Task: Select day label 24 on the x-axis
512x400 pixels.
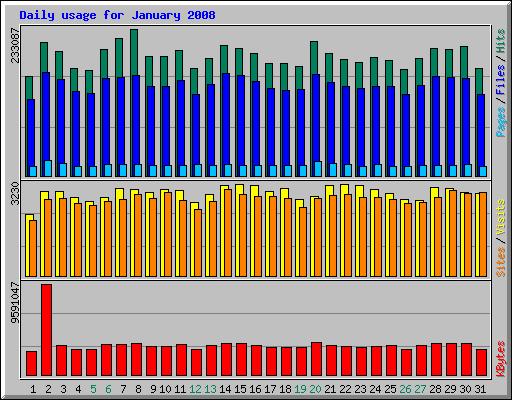Action: tap(375, 389)
